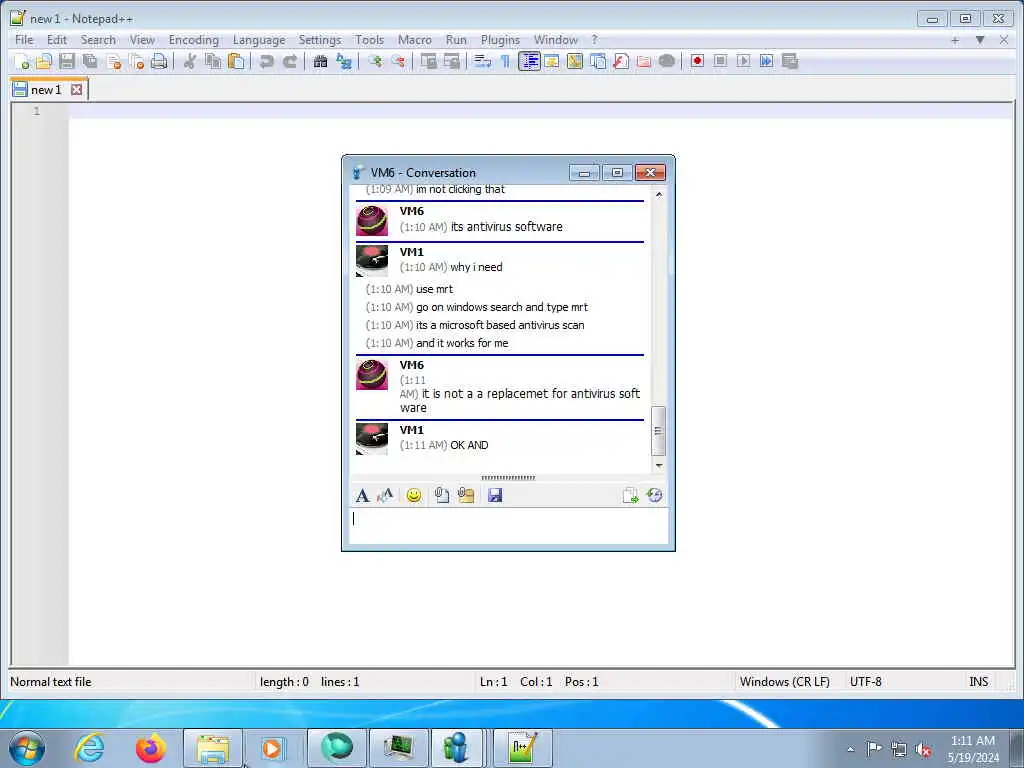The height and width of the screenshot is (768, 1024).
Task: Start macro recording with red dot icon
Action: click(697, 61)
